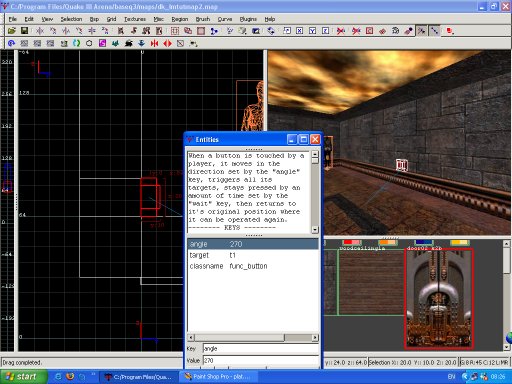Open the Brush menu
512x384 pixels.
(x=203, y=19)
